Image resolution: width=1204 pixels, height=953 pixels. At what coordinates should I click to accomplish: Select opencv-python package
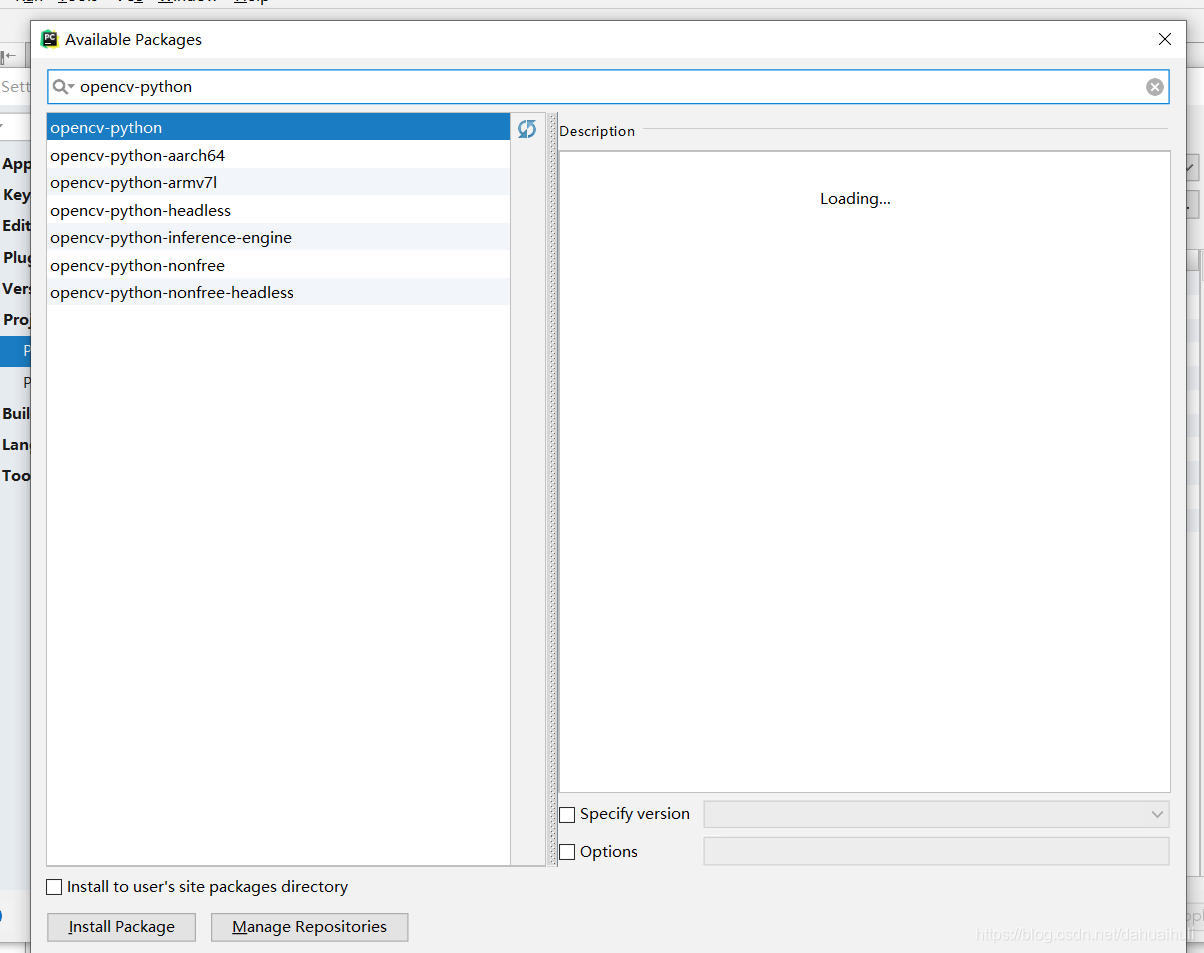(x=278, y=127)
